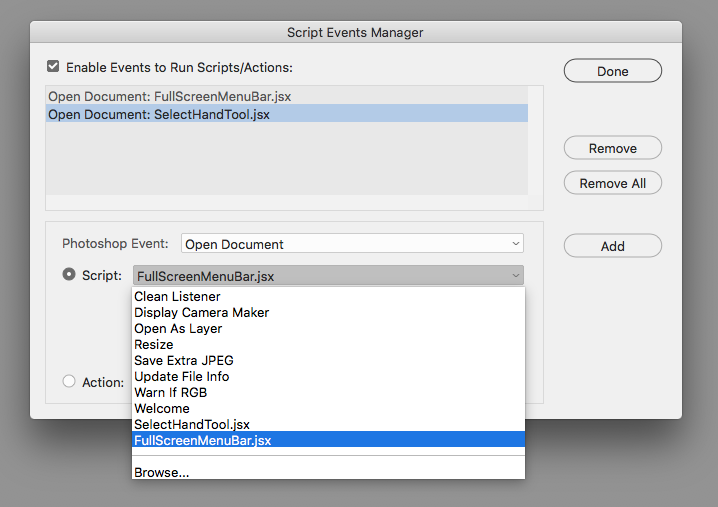Viewport: 718px width, 507px height.
Task: Click the Add button
Action: pos(612,246)
